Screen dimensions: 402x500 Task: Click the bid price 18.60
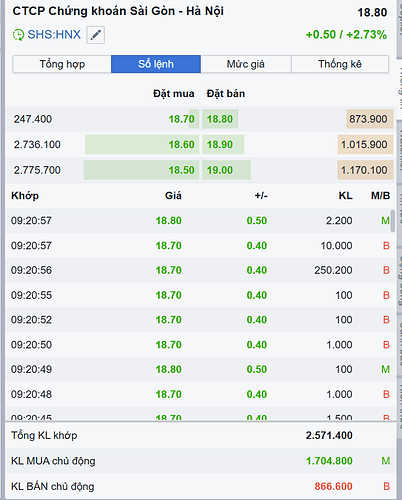click(181, 145)
